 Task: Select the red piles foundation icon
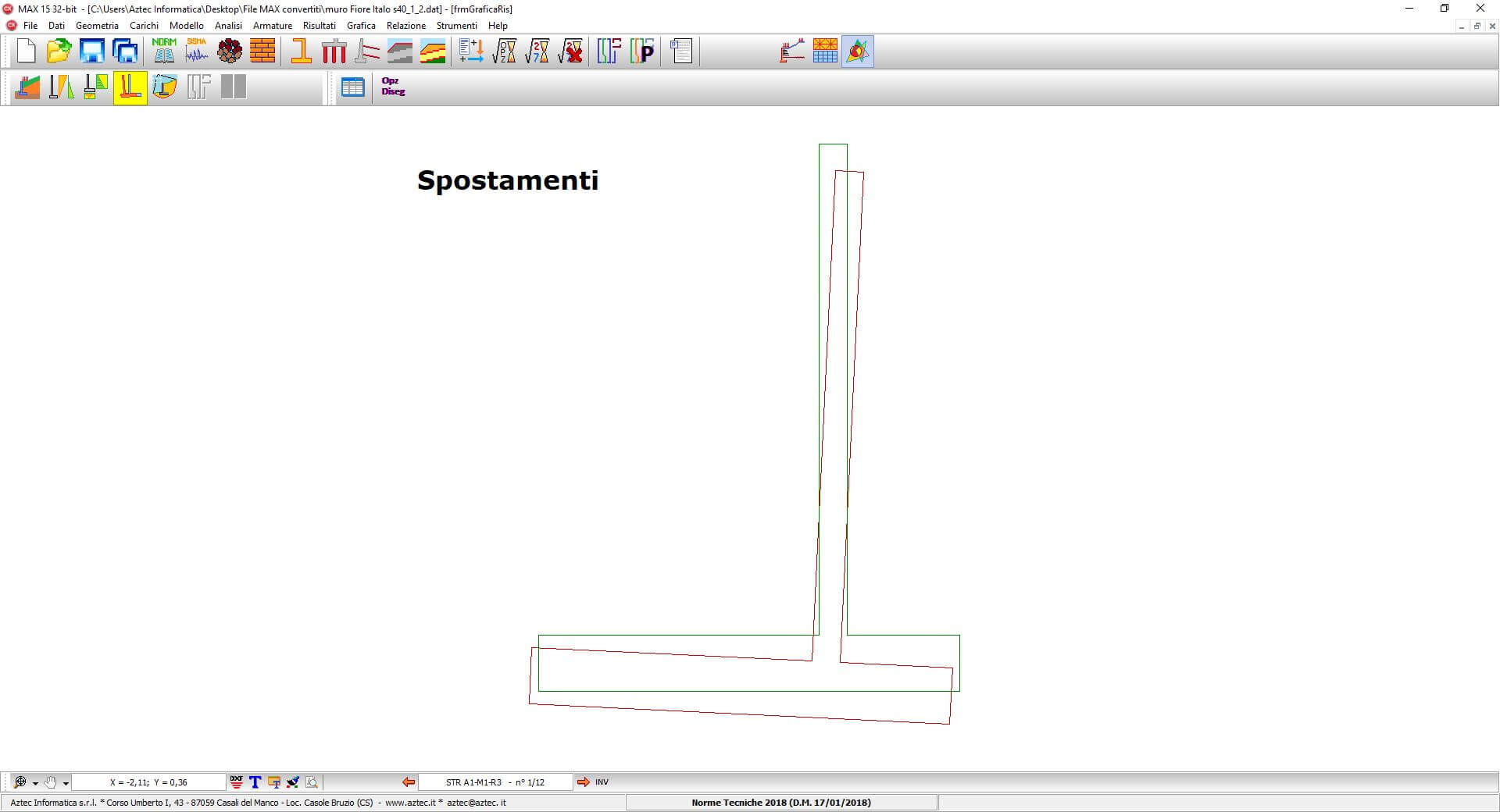click(x=334, y=52)
